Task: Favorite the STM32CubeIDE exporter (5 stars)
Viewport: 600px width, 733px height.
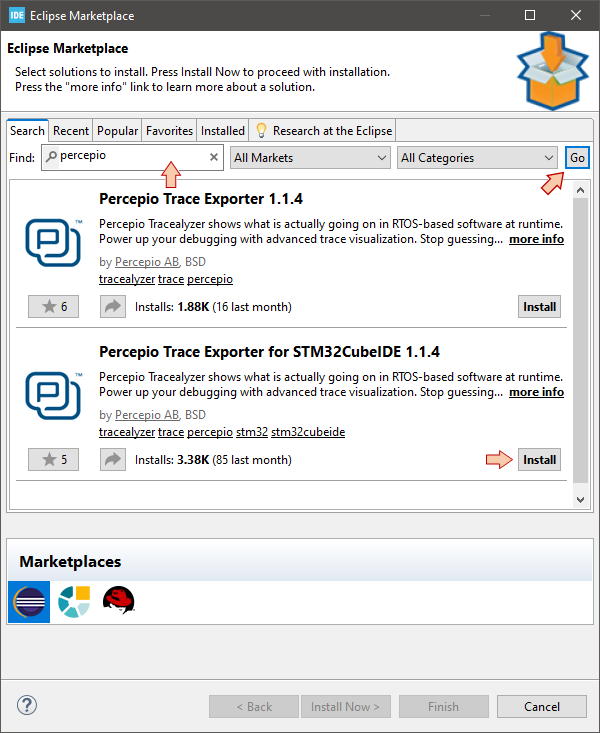Action: click(x=53, y=460)
